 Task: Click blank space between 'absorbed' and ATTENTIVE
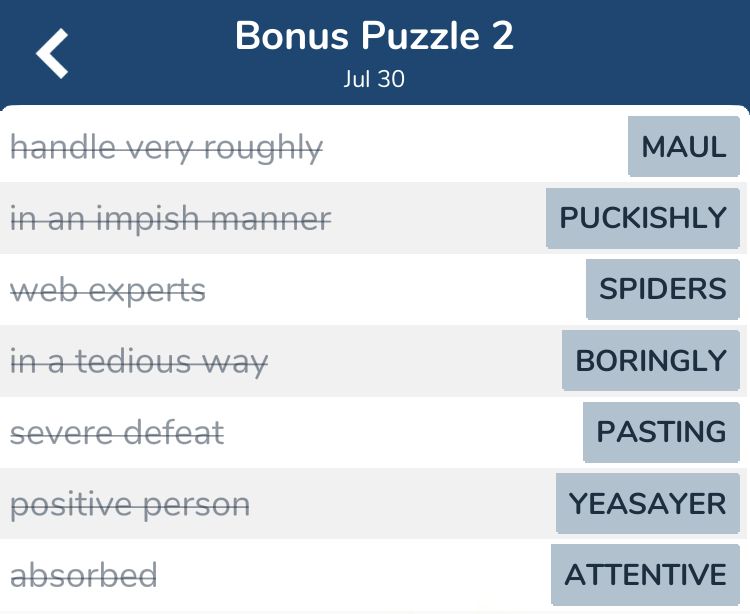(x=350, y=576)
